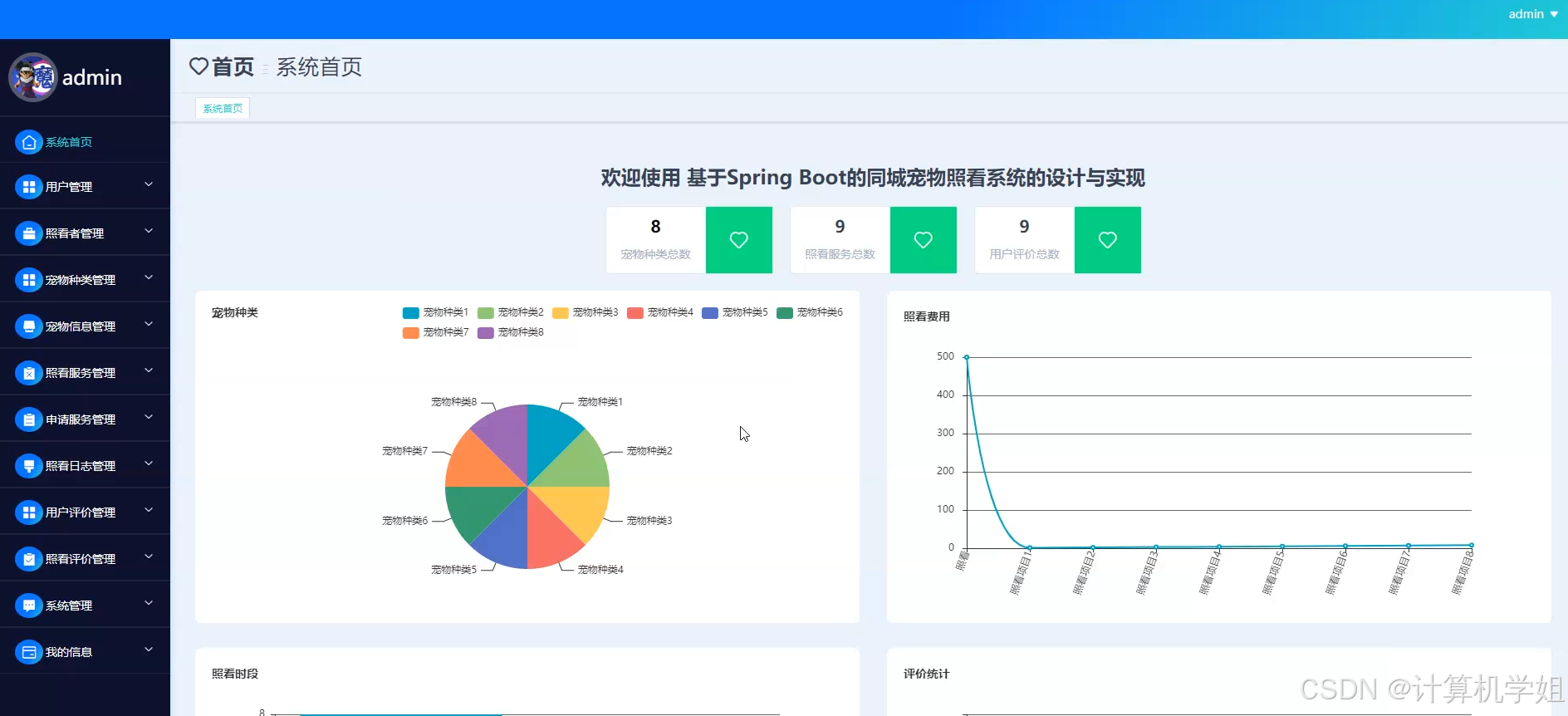Open 系统首页 sidebar menu item label

69,142
